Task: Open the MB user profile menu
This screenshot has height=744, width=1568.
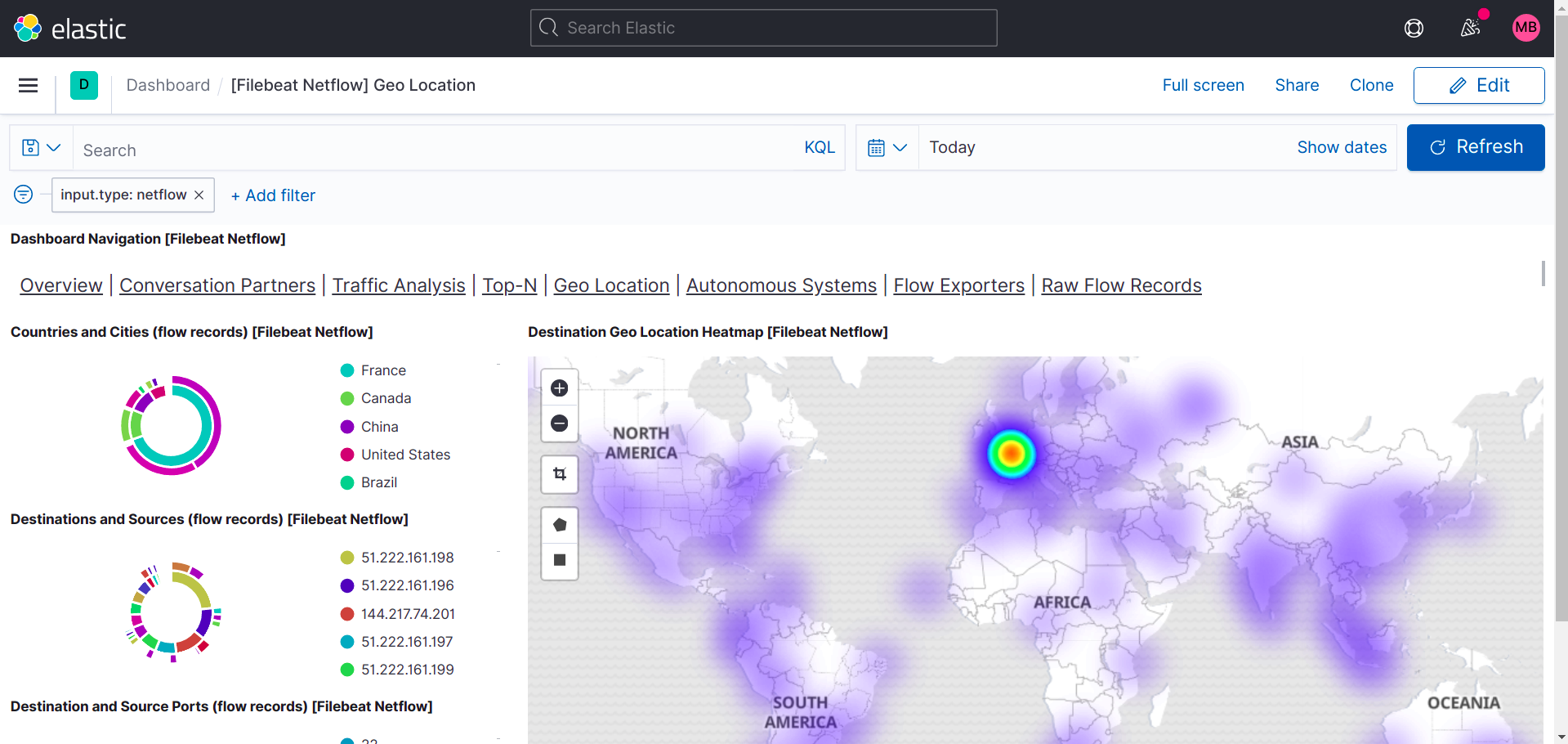Action: coord(1526,28)
